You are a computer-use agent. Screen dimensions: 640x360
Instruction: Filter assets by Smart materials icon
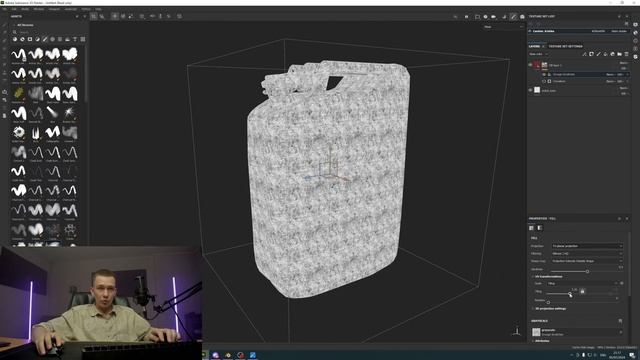pyautogui.click(x=22, y=39)
